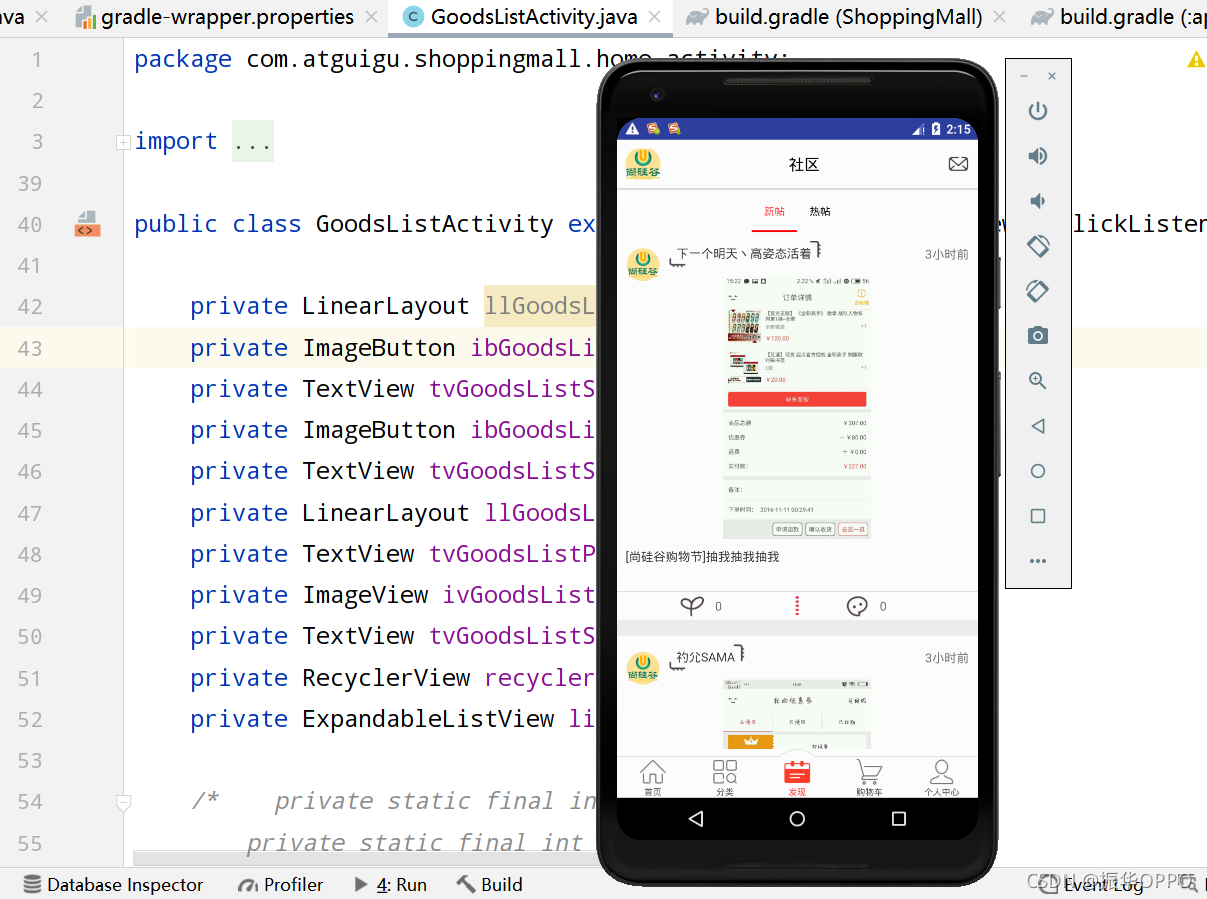The width and height of the screenshot is (1207, 899).
Task: Click post text [尚硅谷购物节]抽我抽我抽我
Action: [x=702, y=556]
